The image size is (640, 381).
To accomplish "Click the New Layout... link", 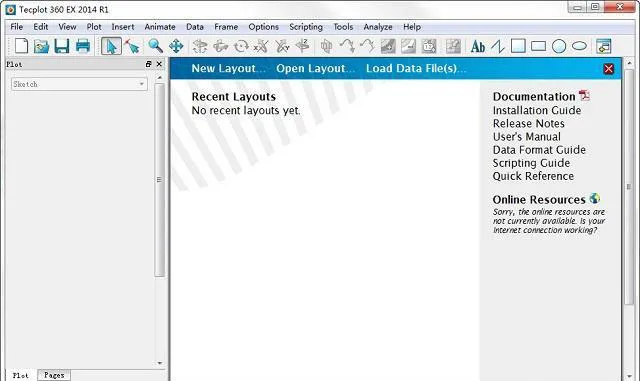I will 228,69.
